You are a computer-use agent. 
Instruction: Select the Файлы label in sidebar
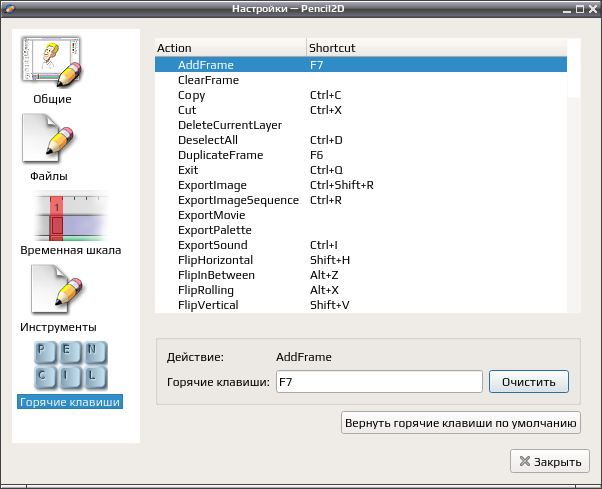point(49,176)
